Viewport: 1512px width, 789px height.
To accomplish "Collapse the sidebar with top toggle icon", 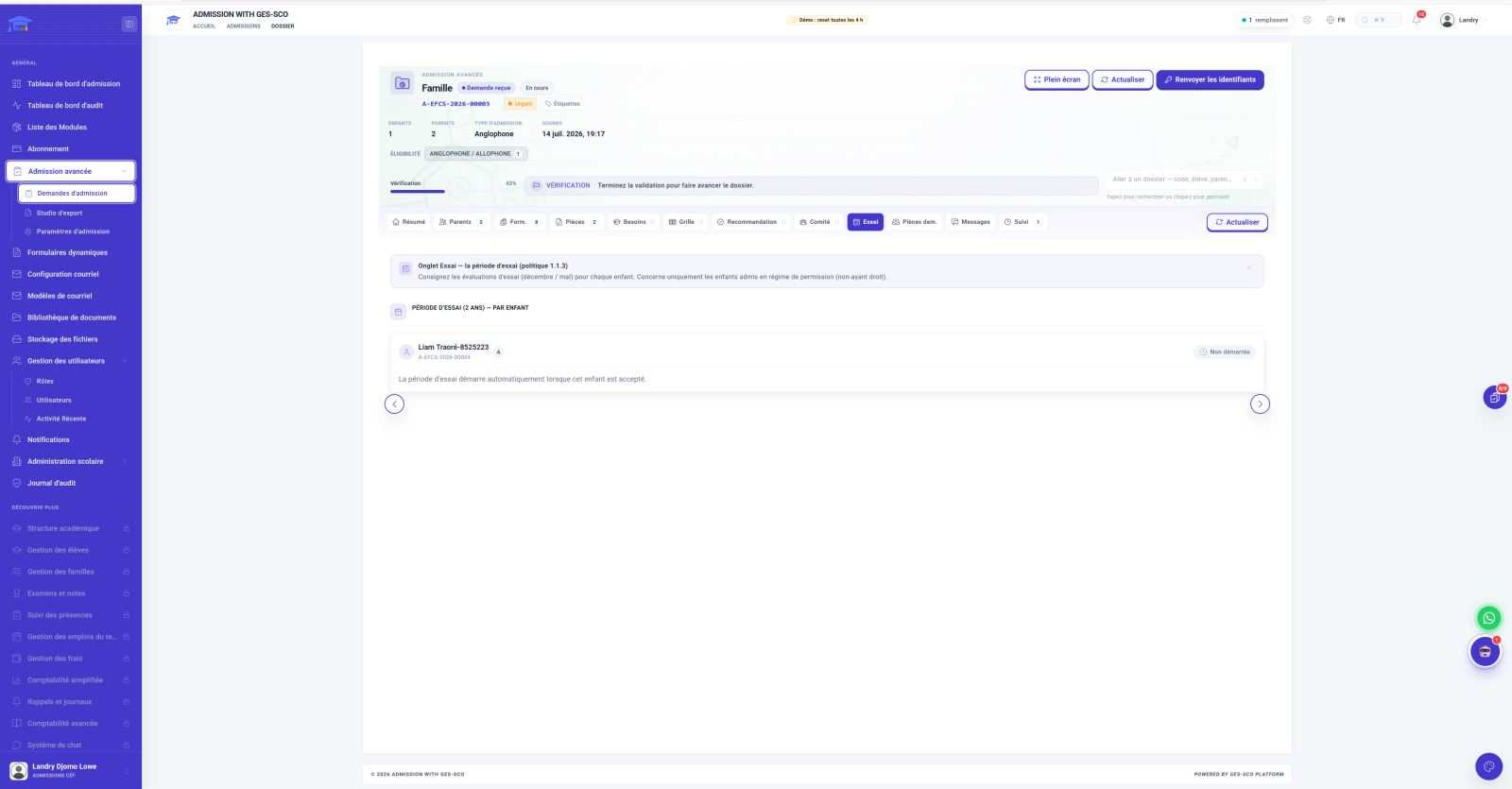I will pos(129,24).
